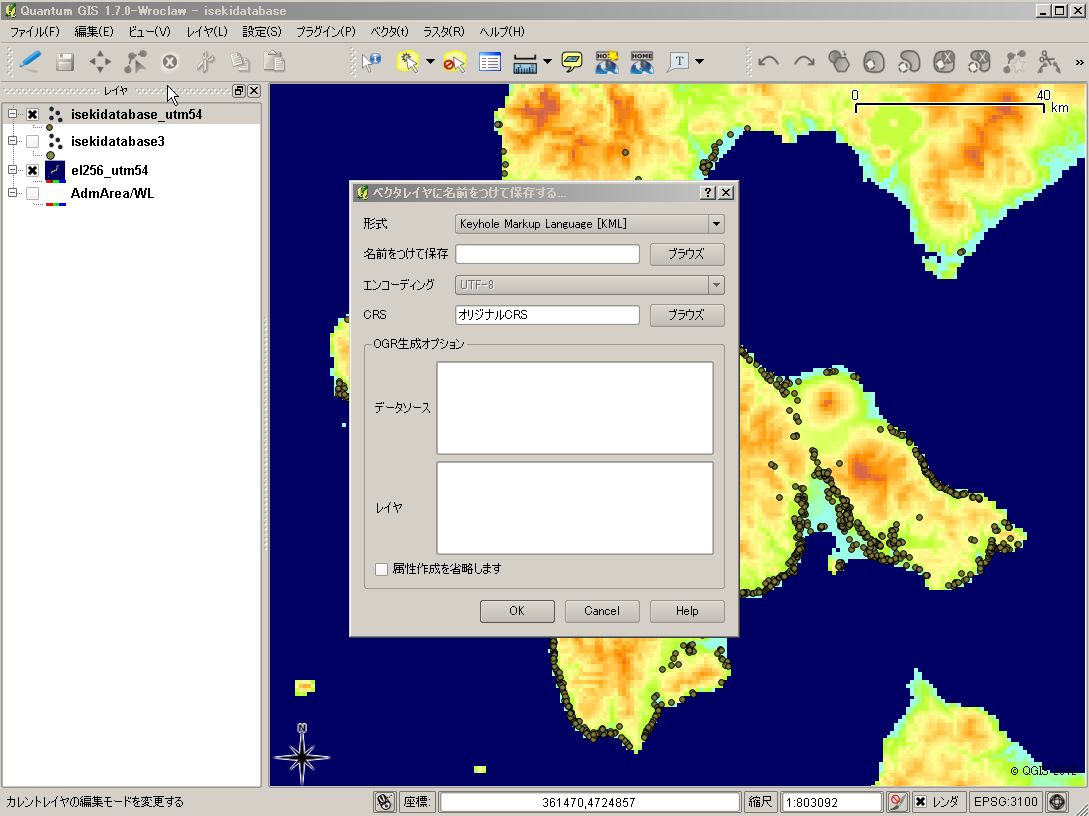Toggle the extents display icon beside 座標
Image resolution: width=1089 pixels, height=816 pixels.
[384, 802]
